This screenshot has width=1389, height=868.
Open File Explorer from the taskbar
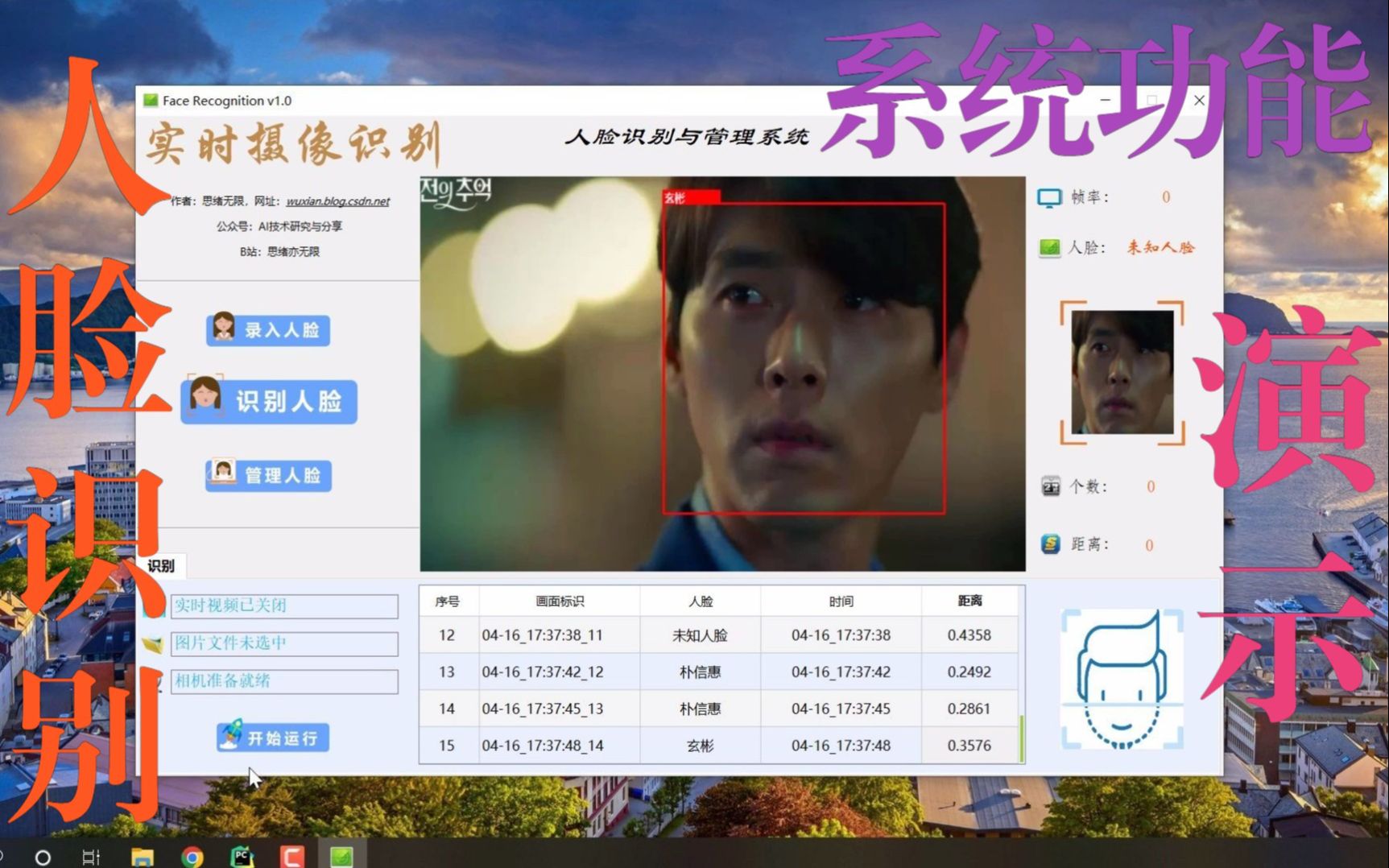(x=143, y=857)
